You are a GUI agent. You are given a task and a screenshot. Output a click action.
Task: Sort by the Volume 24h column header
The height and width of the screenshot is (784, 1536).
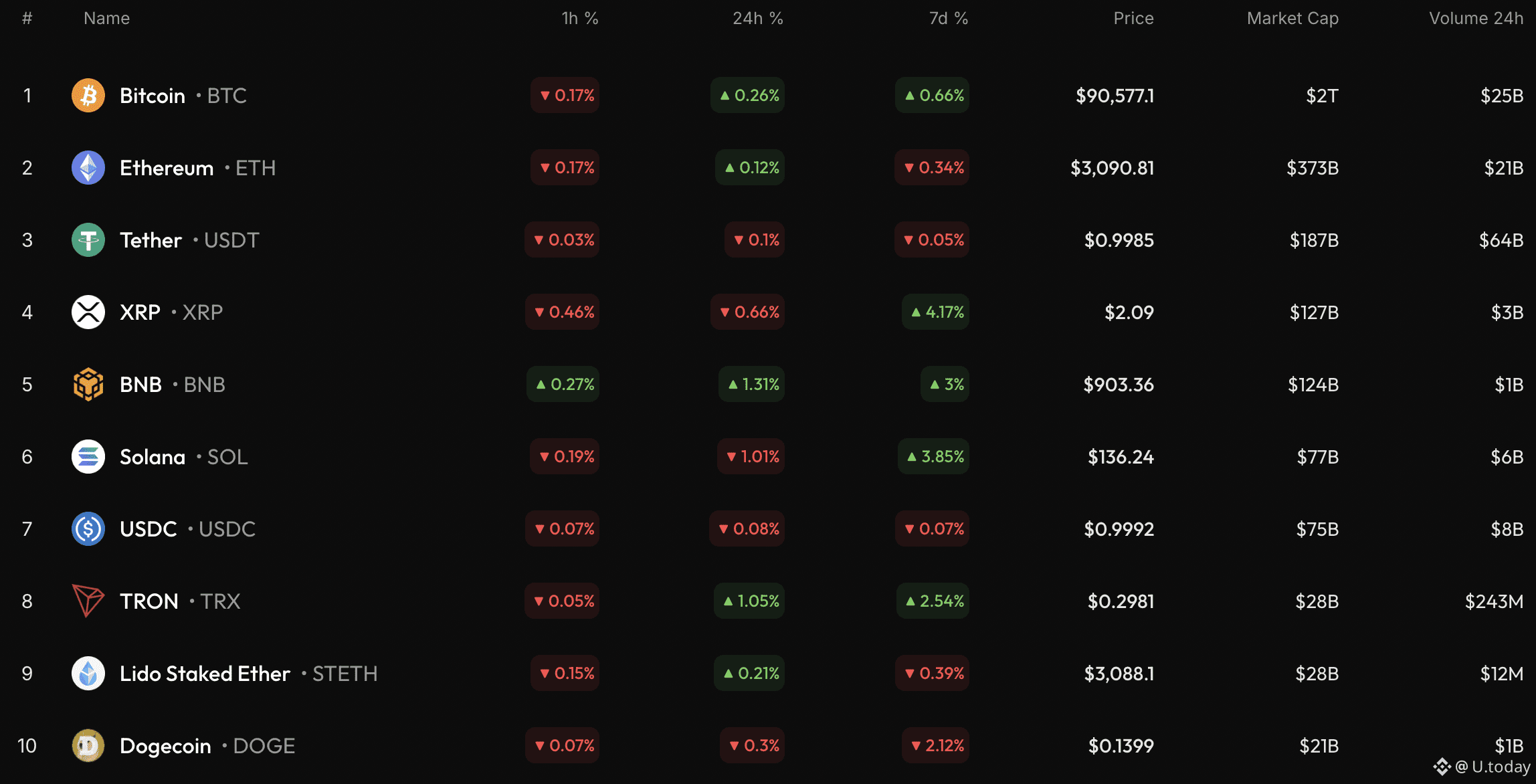tap(1476, 18)
